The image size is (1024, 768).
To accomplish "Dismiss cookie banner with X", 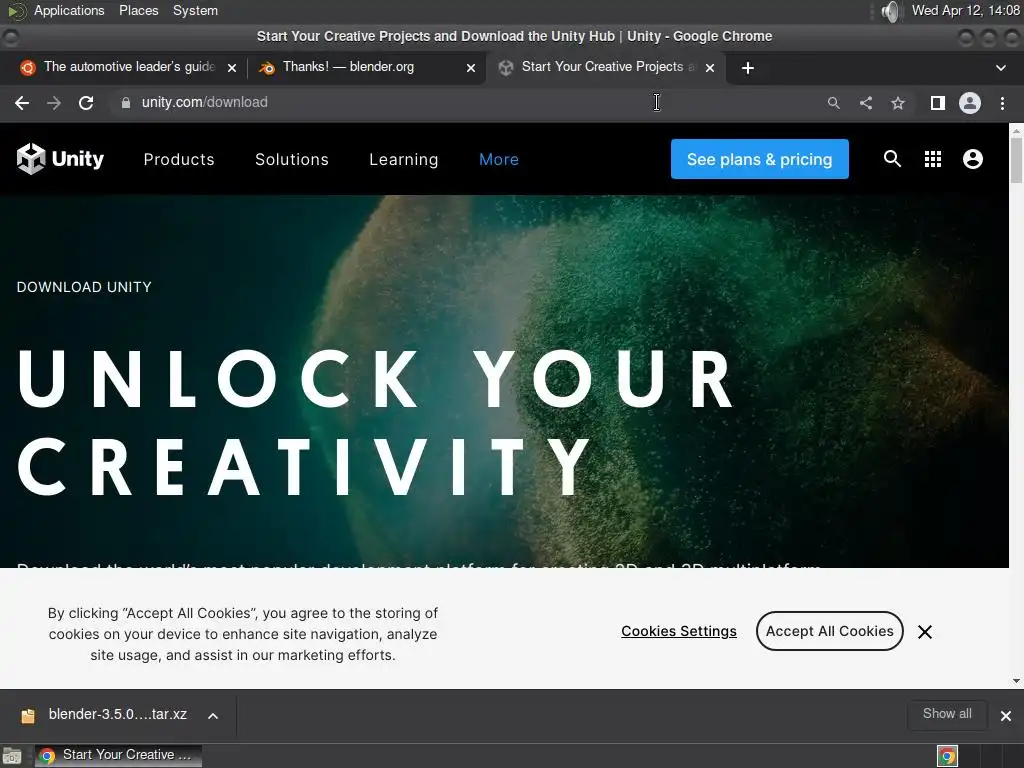I will (x=925, y=632).
